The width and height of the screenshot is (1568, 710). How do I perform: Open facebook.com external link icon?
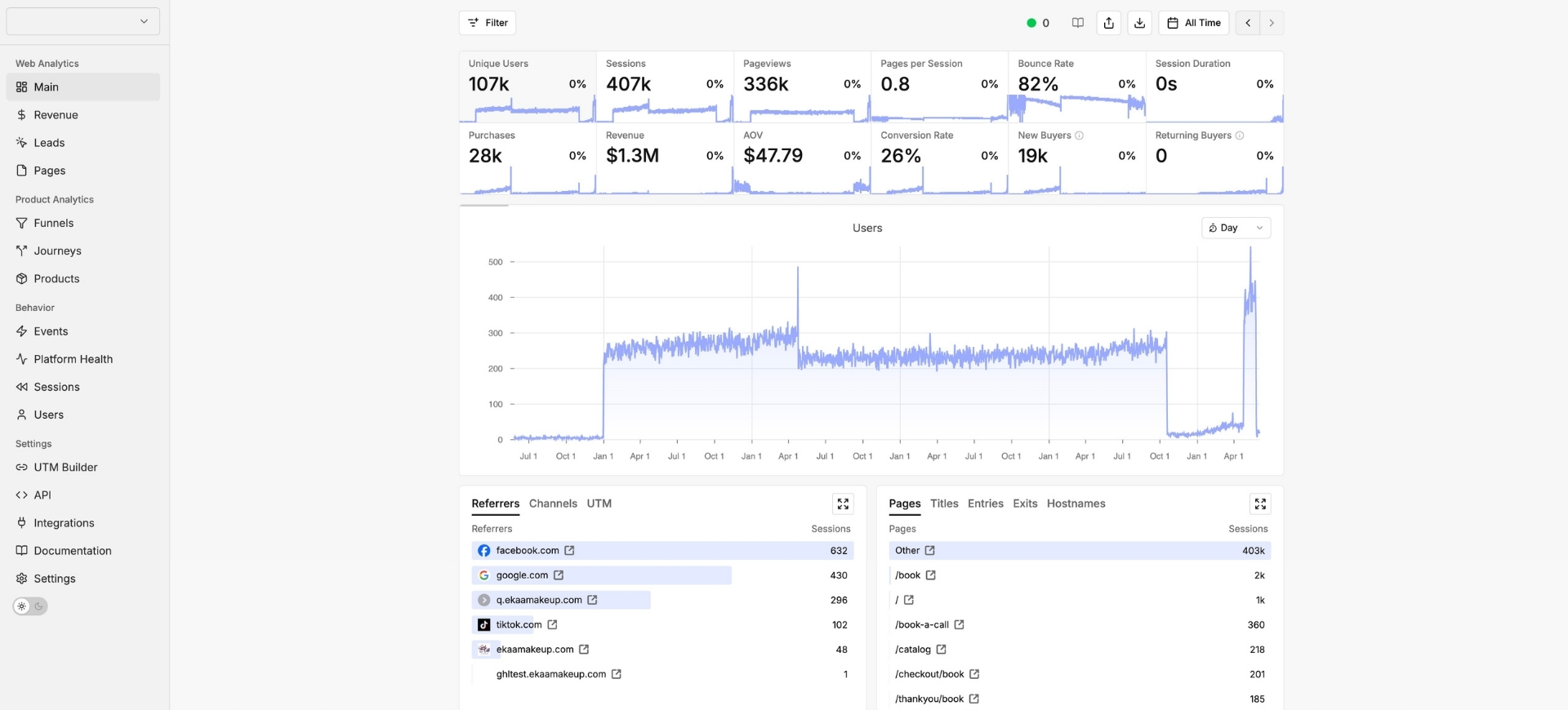[x=569, y=551]
